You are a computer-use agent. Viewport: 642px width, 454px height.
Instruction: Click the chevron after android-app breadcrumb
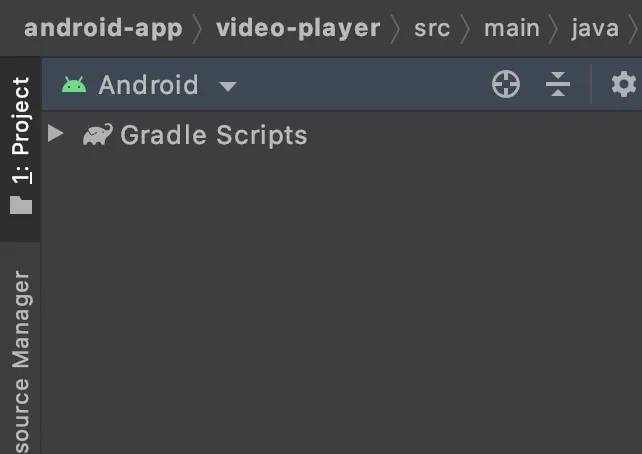(x=199, y=29)
